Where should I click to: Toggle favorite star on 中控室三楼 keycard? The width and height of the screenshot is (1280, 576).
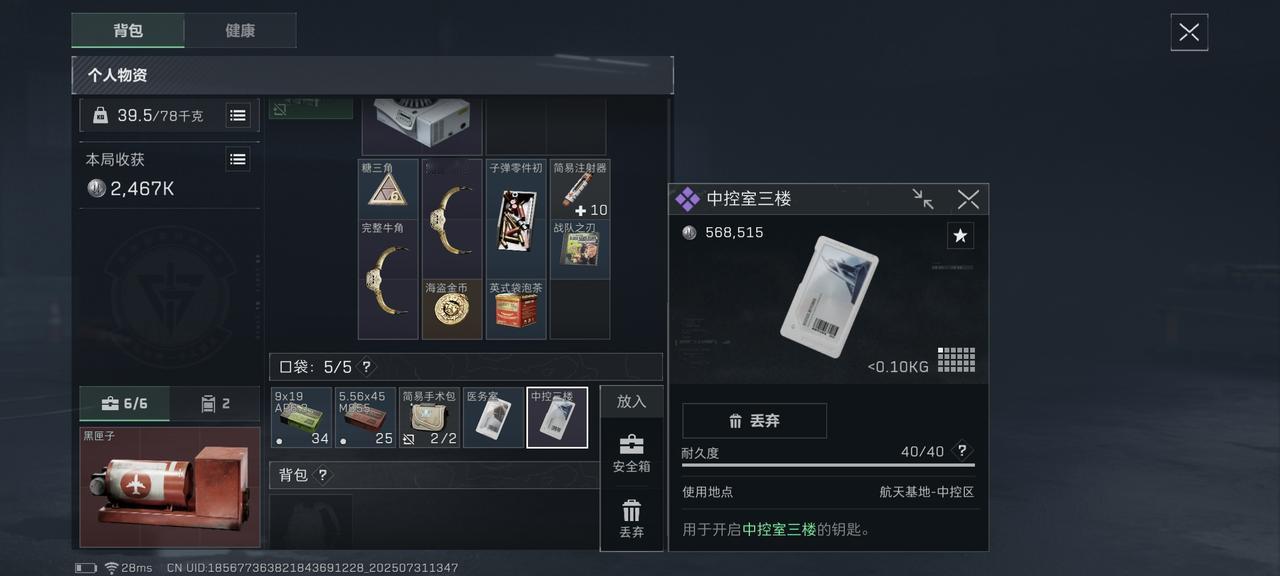[960, 235]
